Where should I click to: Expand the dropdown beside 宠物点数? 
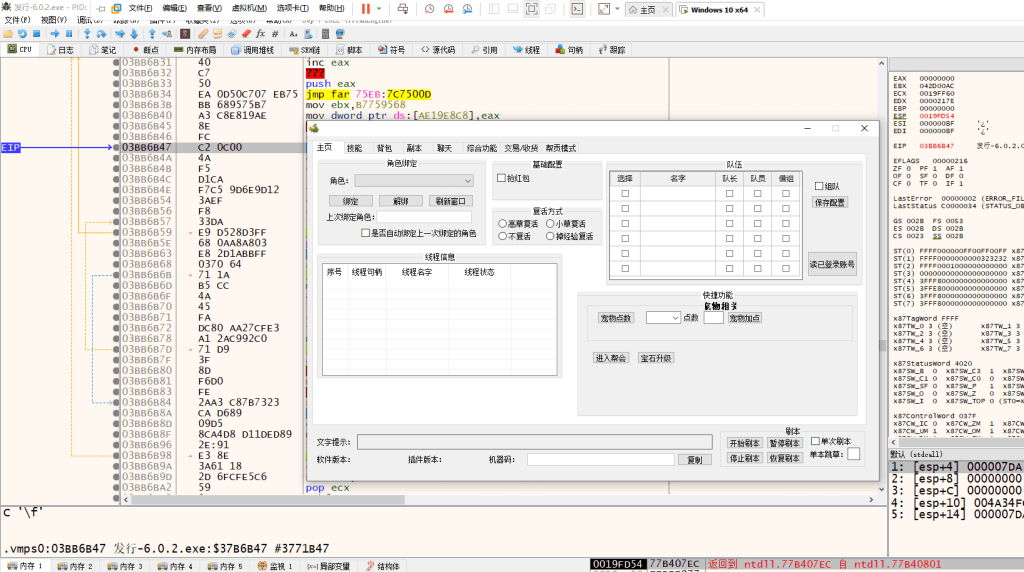[x=674, y=318]
